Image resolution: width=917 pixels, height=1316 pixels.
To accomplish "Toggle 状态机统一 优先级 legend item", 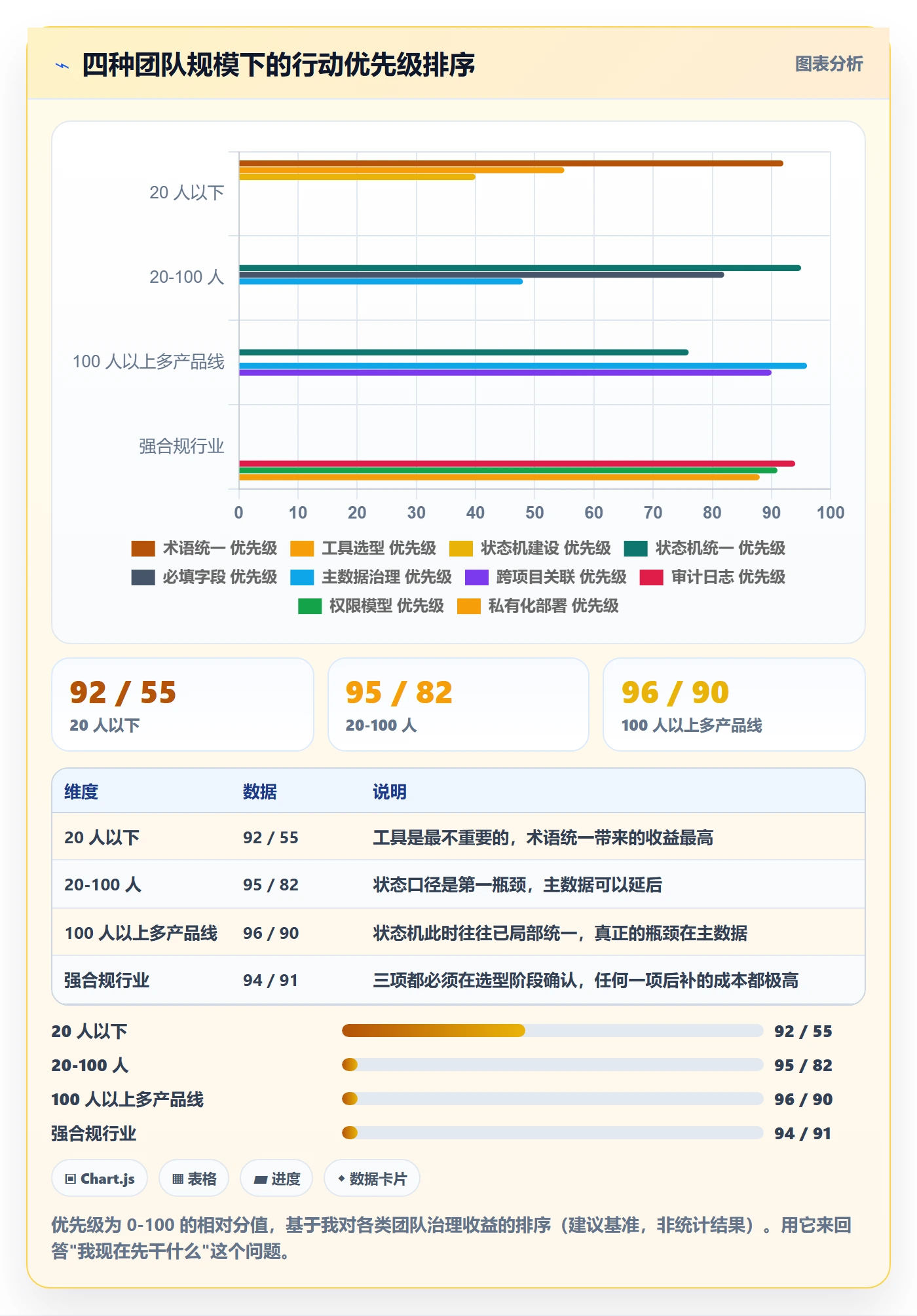I will coord(705,548).
